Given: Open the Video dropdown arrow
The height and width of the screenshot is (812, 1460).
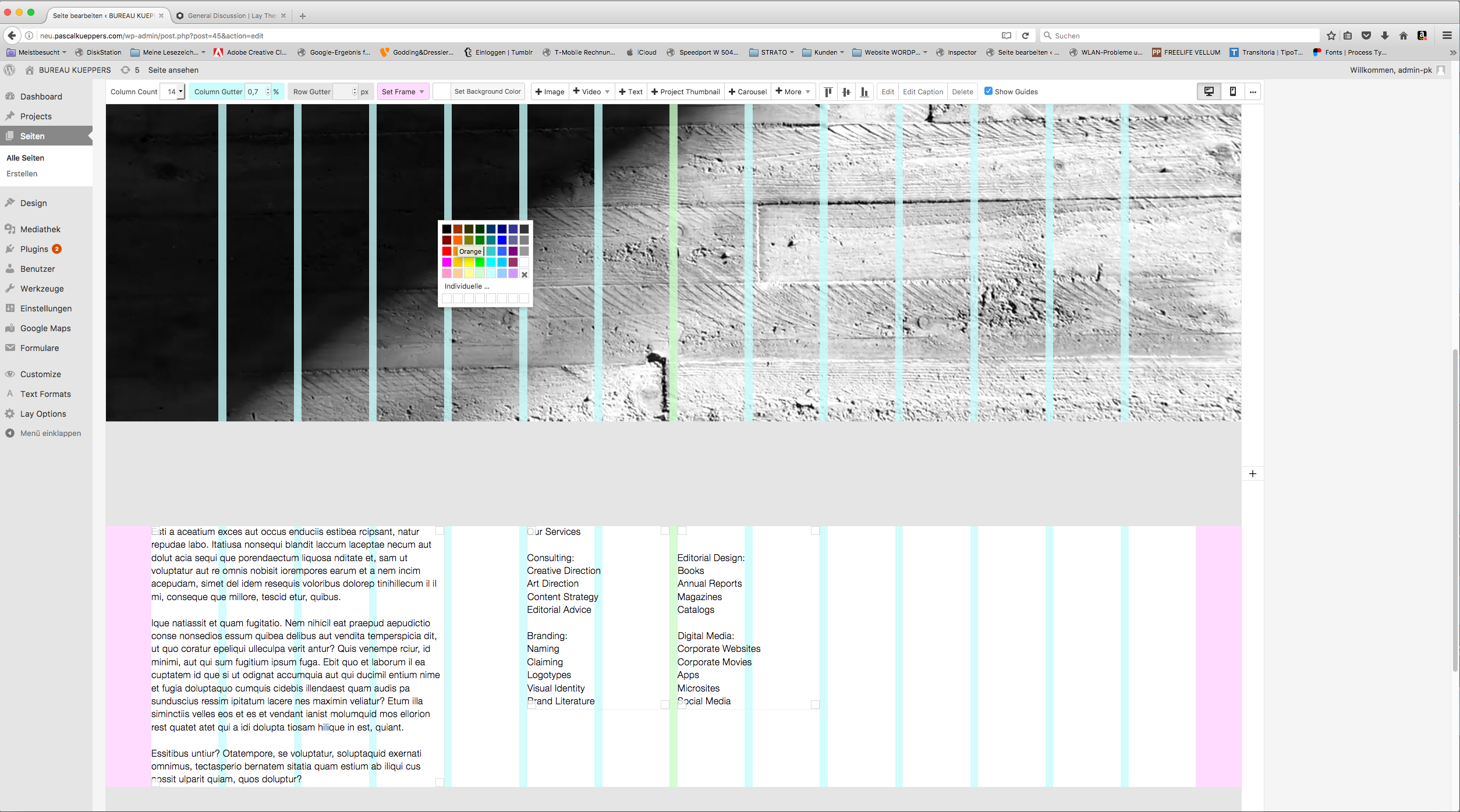Looking at the screenshot, I should [607, 91].
